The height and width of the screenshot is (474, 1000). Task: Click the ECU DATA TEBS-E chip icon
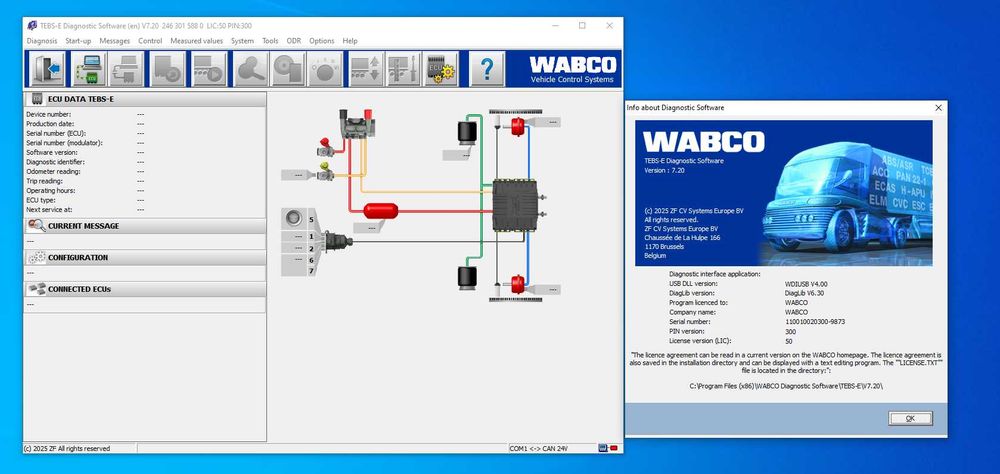[37, 99]
